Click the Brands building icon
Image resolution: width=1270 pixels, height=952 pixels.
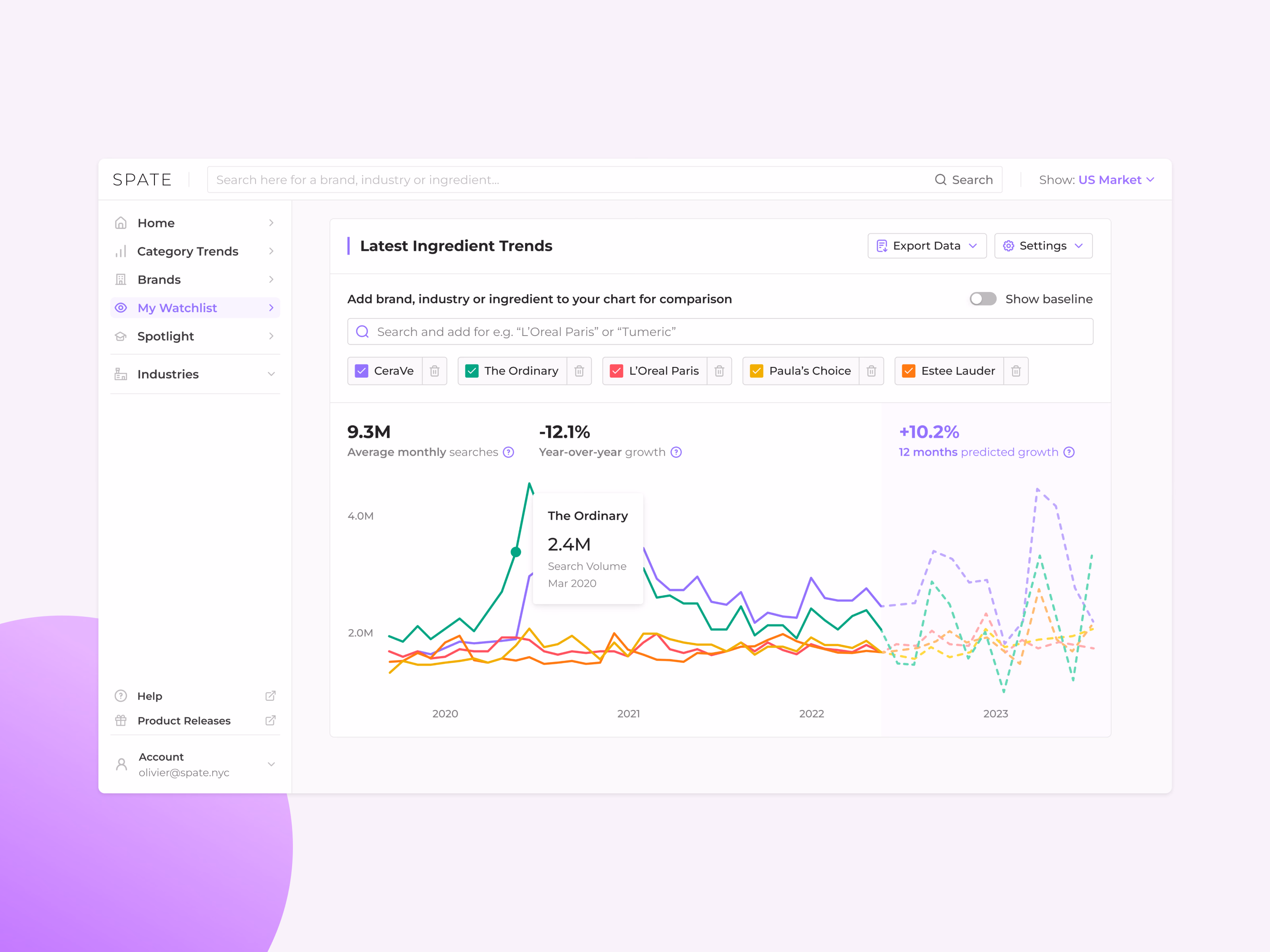tap(121, 280)
